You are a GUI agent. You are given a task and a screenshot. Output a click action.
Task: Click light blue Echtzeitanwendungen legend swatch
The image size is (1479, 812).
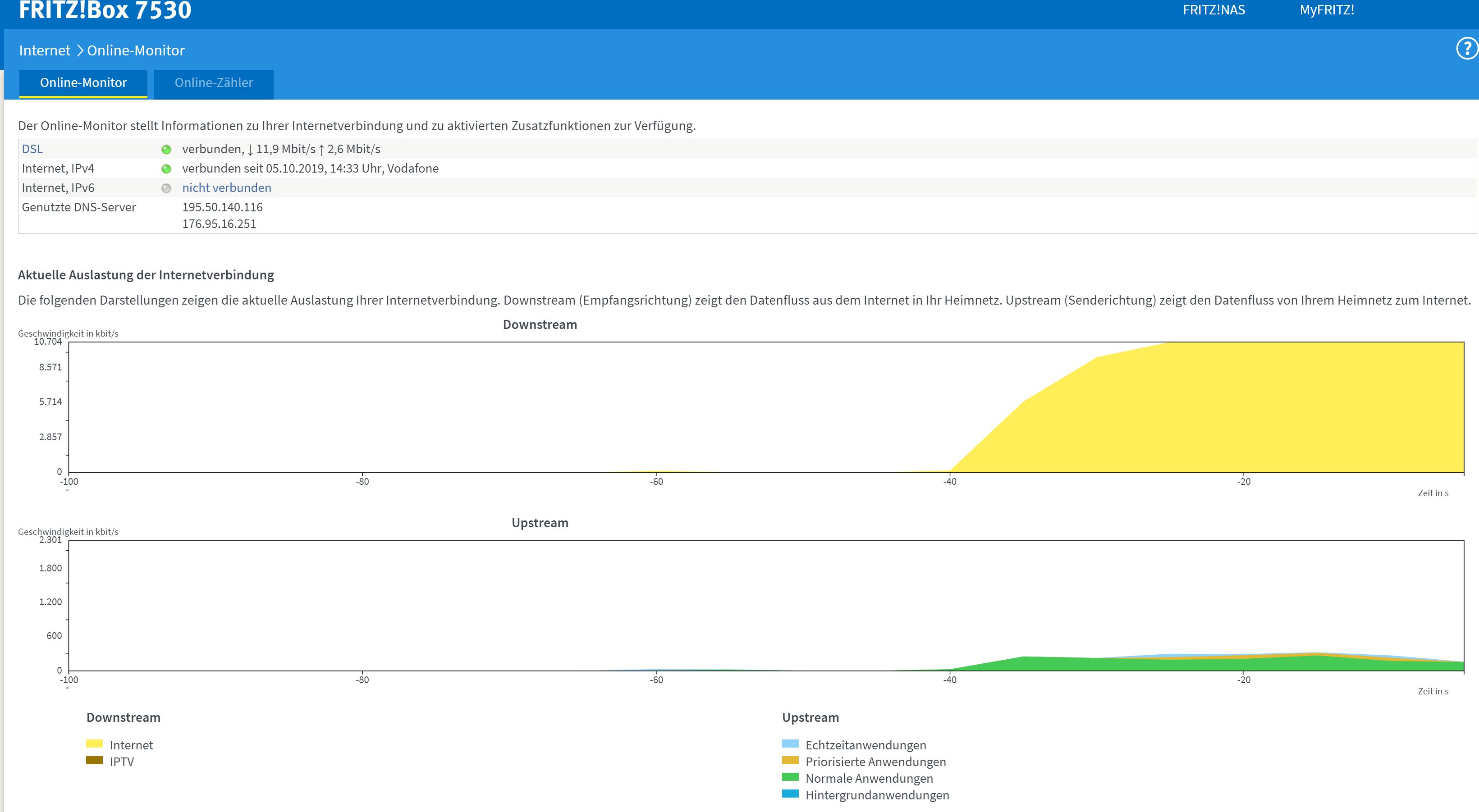pyautogui.click(x=790, y=744)
